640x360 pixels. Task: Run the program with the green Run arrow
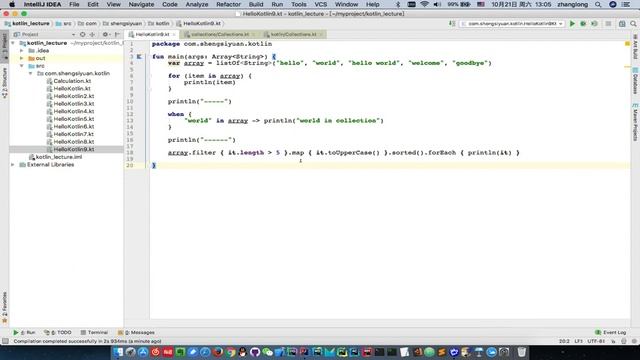point(572,24)
